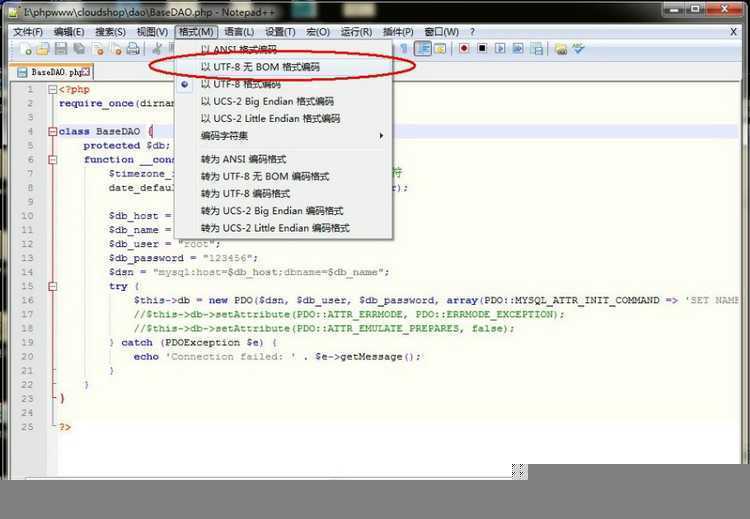The image size is (750, 519).
Task: Click the Close document toolbar icon
Action: [x=98, y=49]
